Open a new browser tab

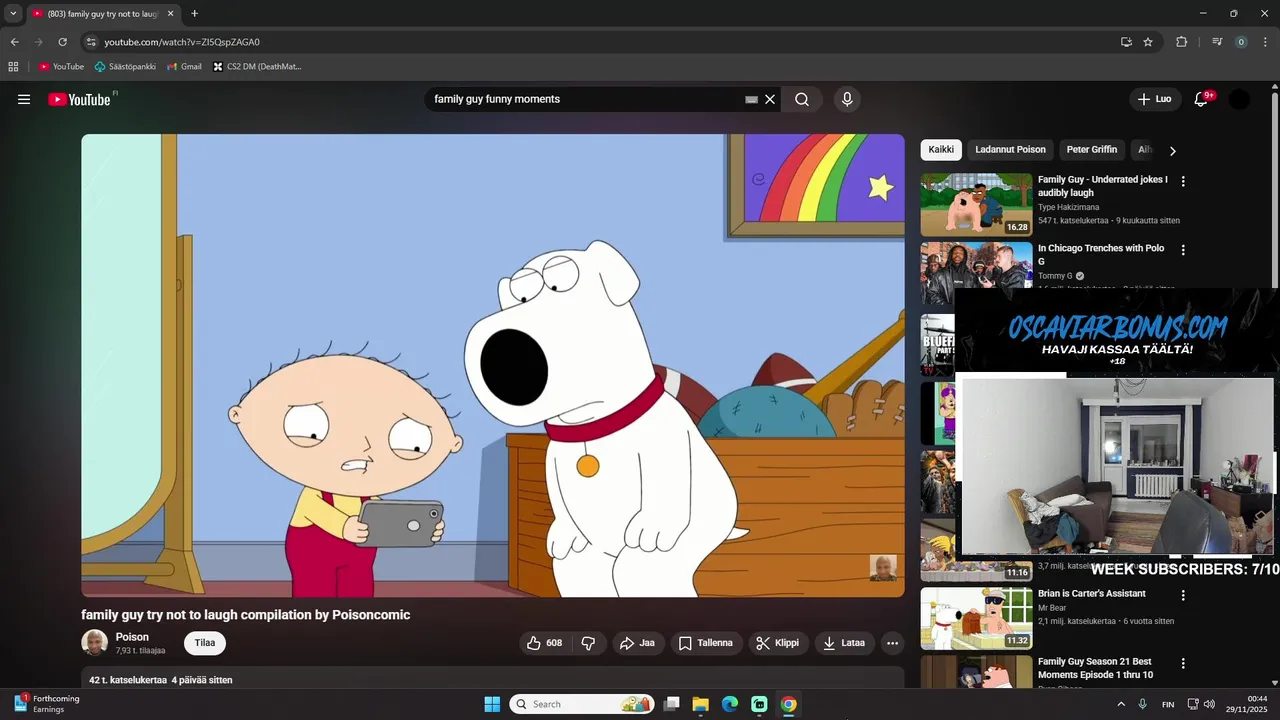click(194, 14)
